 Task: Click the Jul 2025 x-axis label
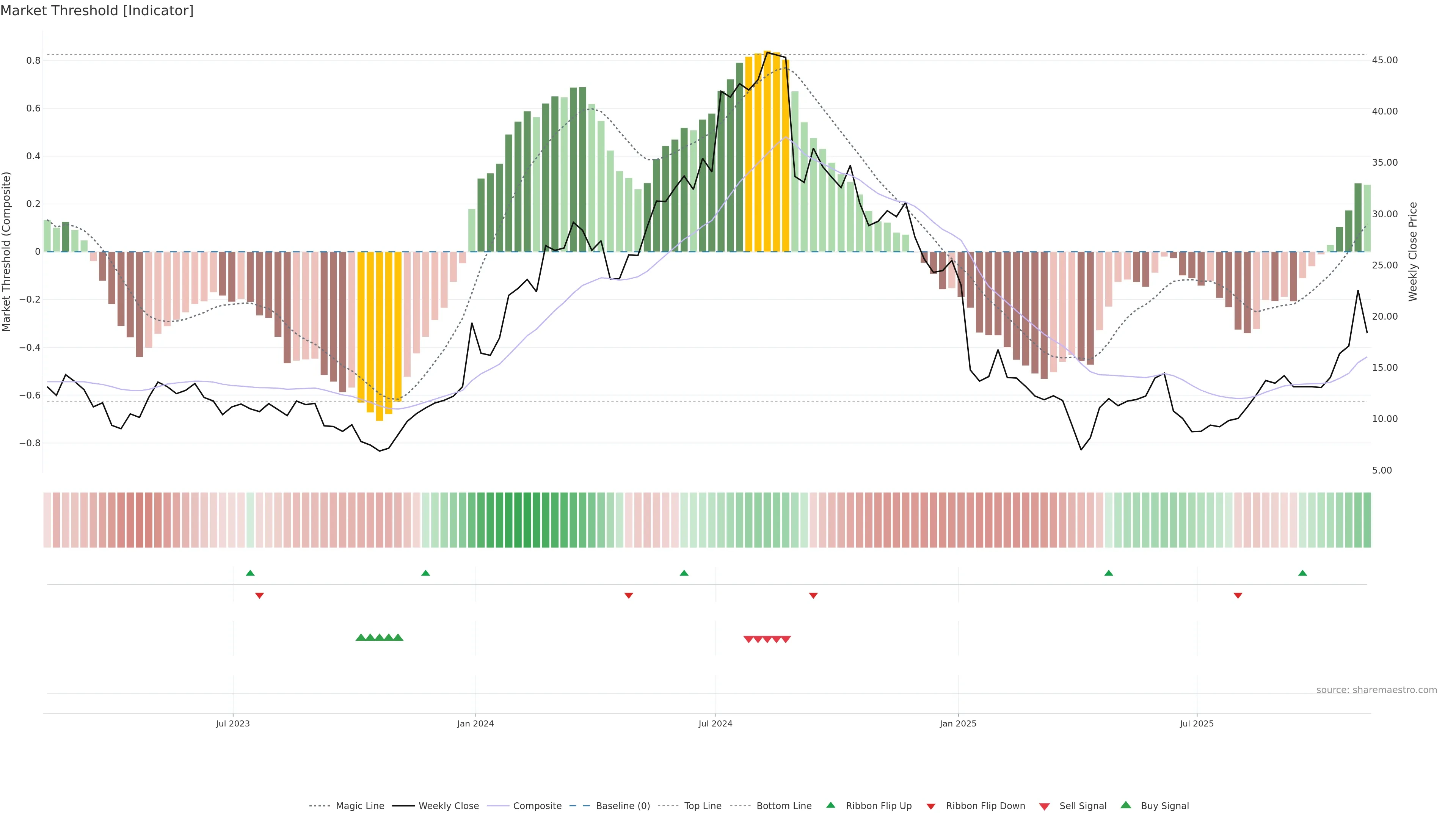[x=1197, y=723]
